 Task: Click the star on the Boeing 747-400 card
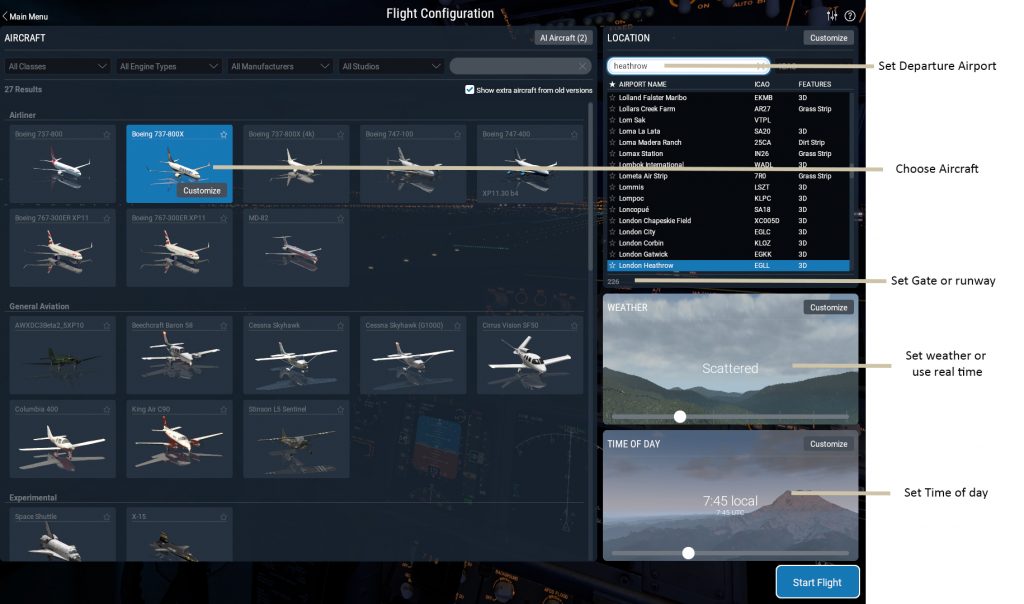click(574, 135)
